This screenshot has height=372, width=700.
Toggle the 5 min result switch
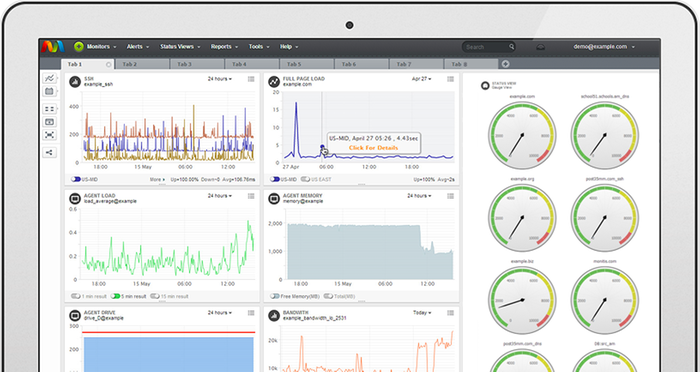point(116,296)
